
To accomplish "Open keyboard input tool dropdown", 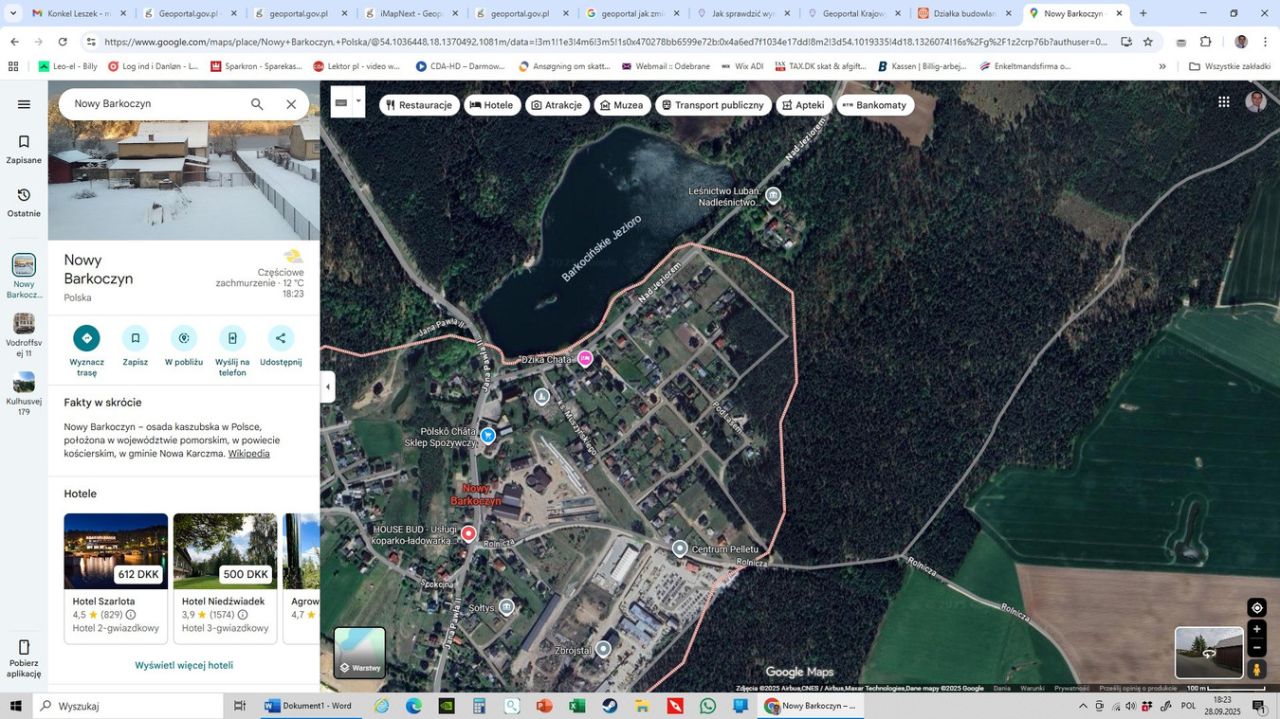I will pos(358,102).
